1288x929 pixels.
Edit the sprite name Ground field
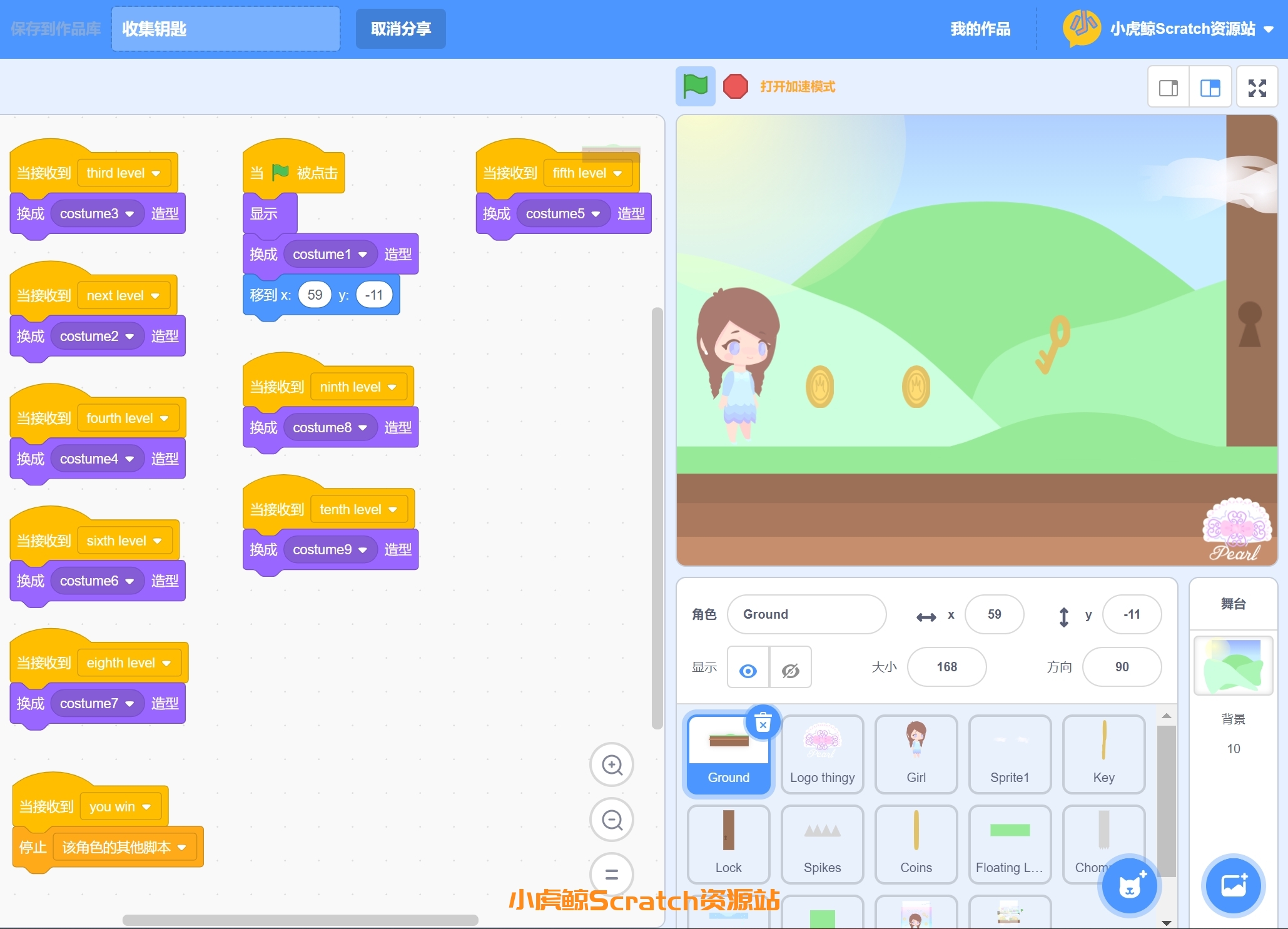(806, 614)
